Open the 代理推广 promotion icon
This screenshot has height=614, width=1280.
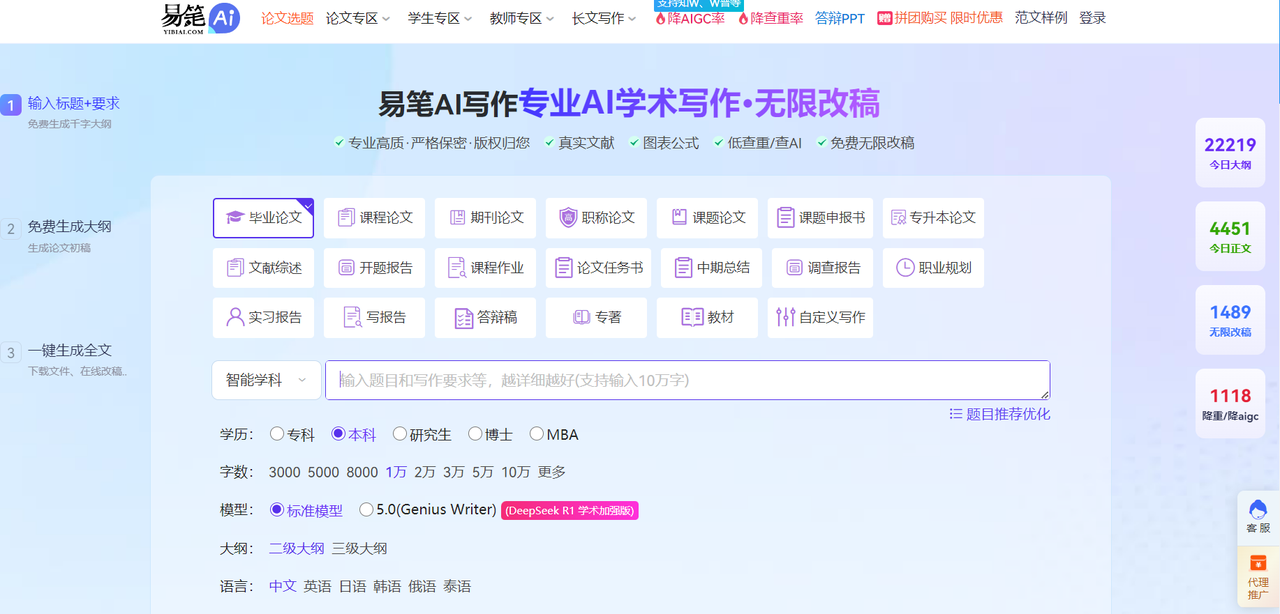coord(1258,563)
